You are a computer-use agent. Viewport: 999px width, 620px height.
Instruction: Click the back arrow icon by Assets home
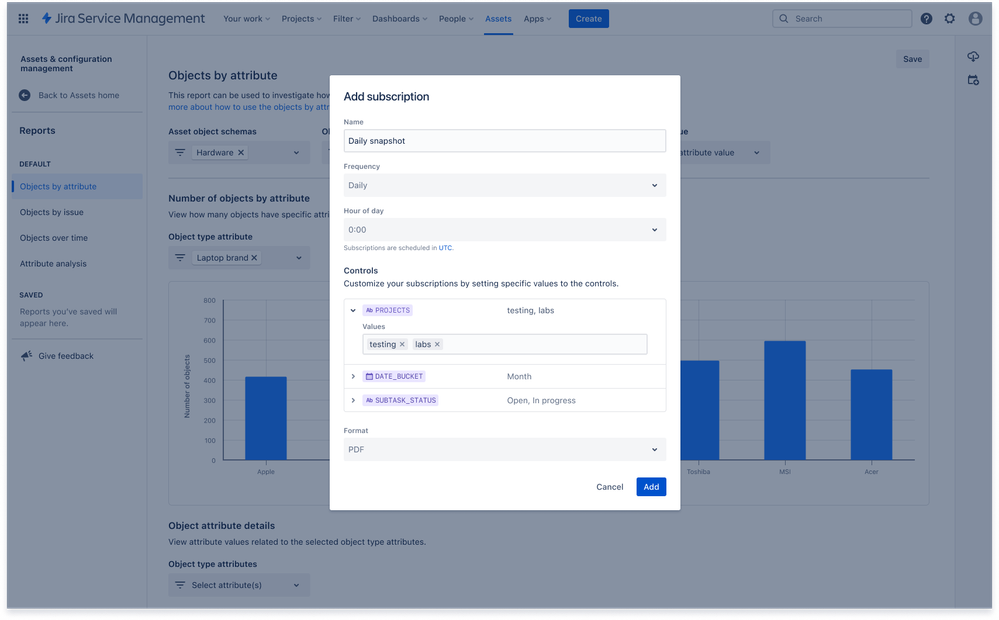point(25,95)
